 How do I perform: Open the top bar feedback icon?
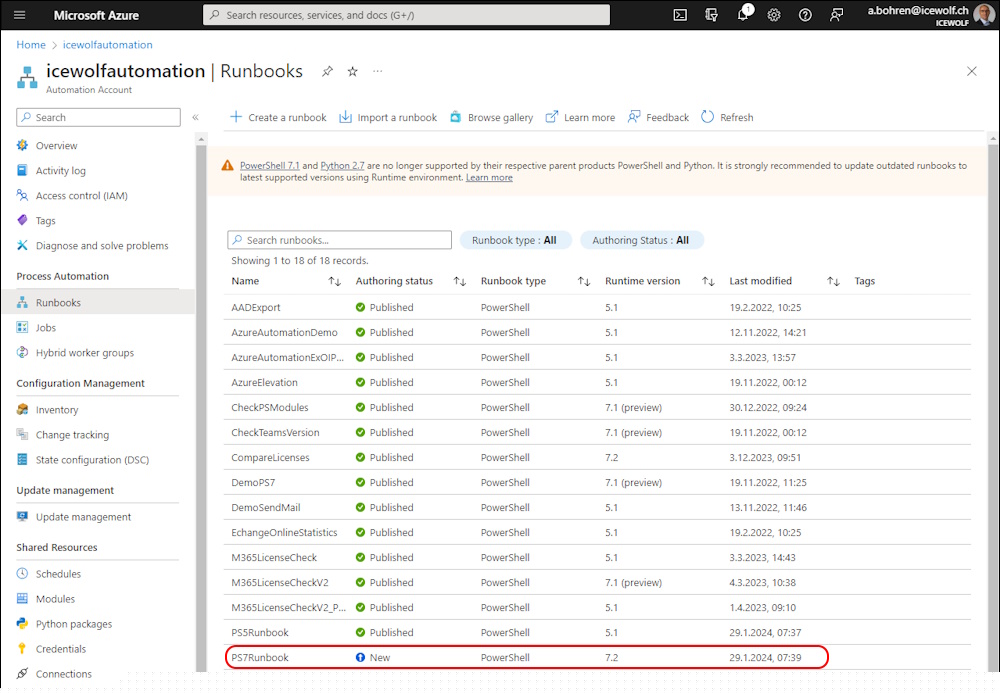click(x=836, y=15)
